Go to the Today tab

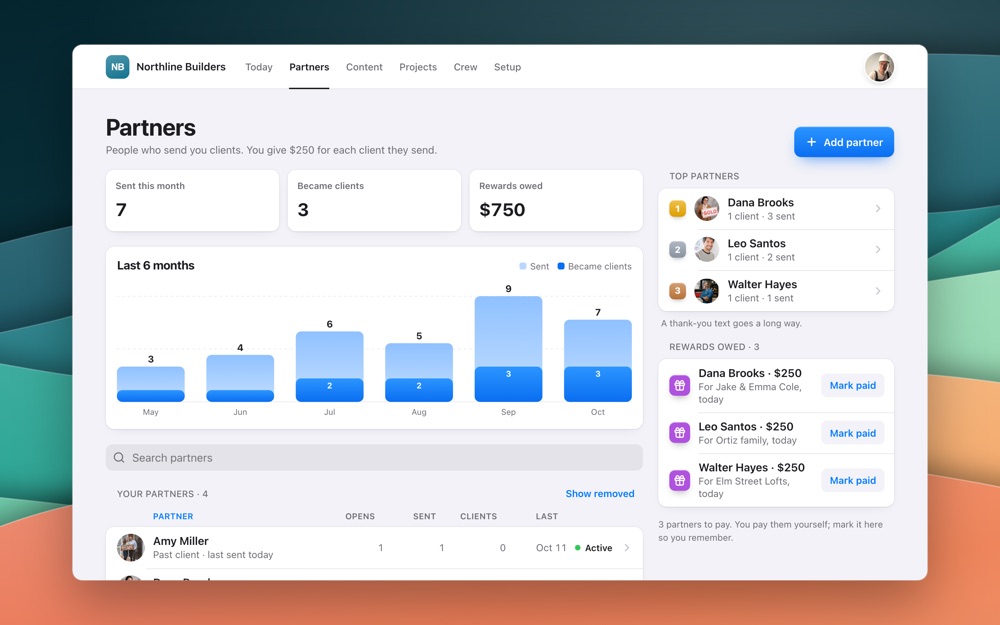259,67
